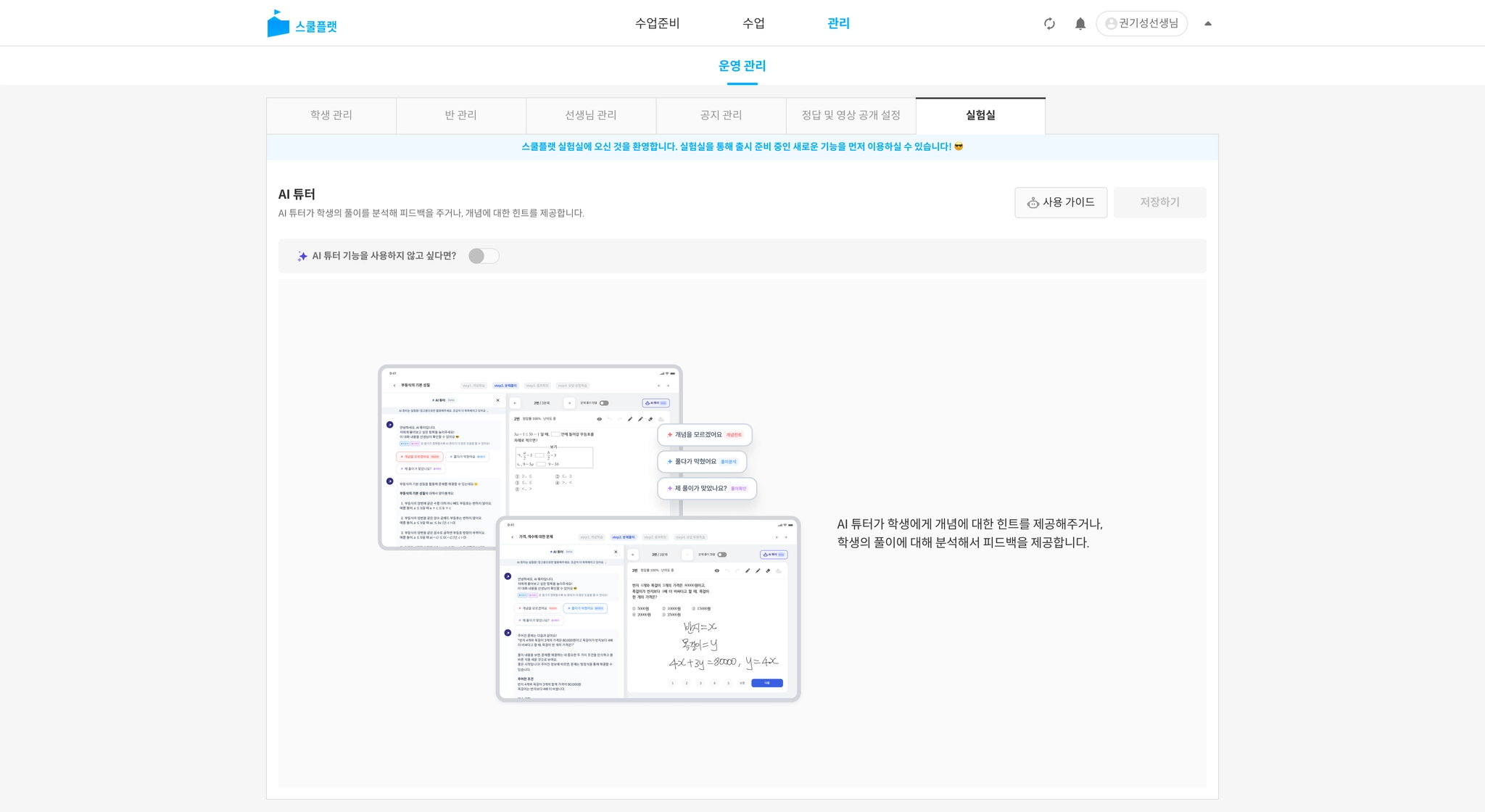Switch to the 공지 관리 tab
This screenshot has width=1485, height=812.
point(721,115)
